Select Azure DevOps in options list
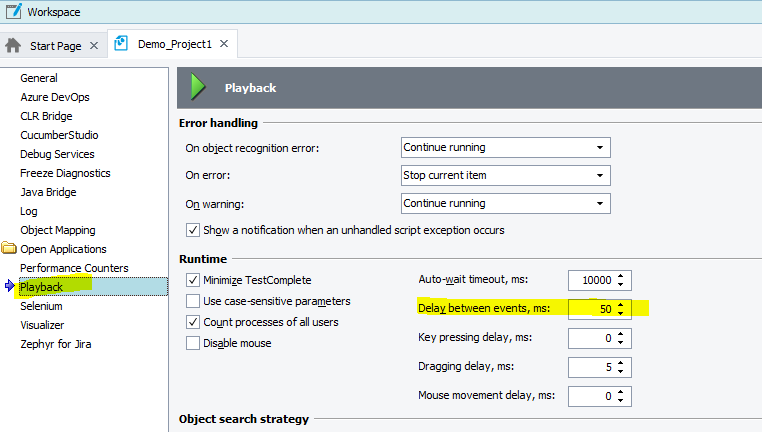 coord(55,97)
